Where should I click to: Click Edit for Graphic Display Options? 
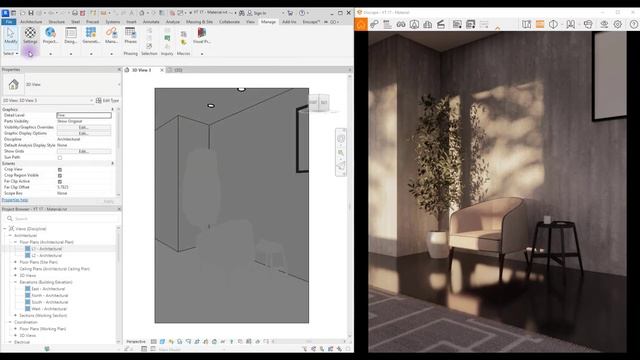[x=84, y=133]
